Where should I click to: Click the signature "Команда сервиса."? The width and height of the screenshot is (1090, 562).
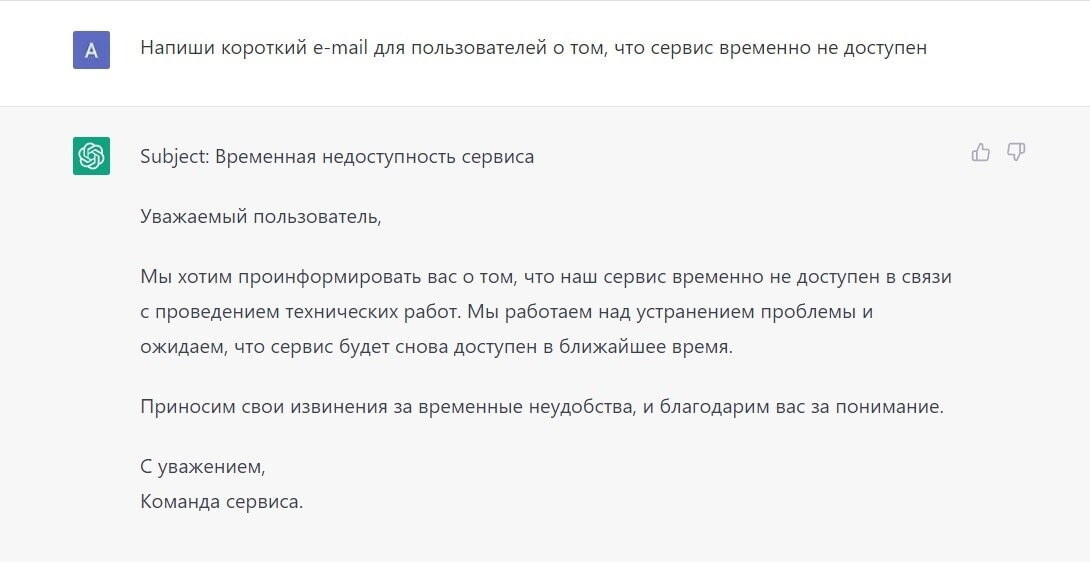tap(221, 501)
